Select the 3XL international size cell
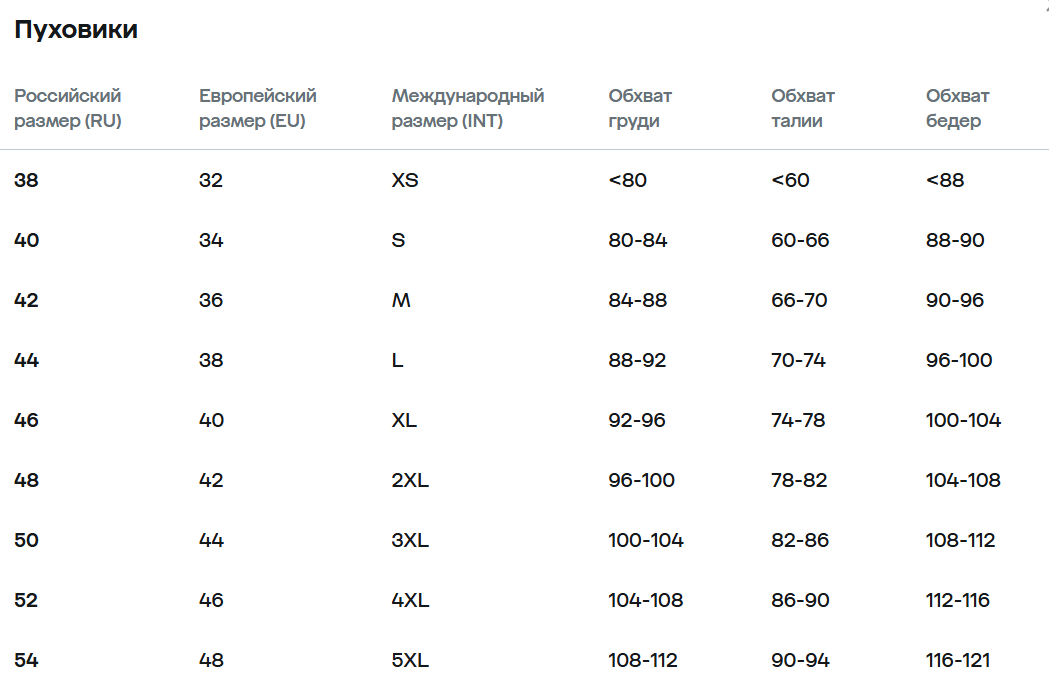 tap(410, 541)
